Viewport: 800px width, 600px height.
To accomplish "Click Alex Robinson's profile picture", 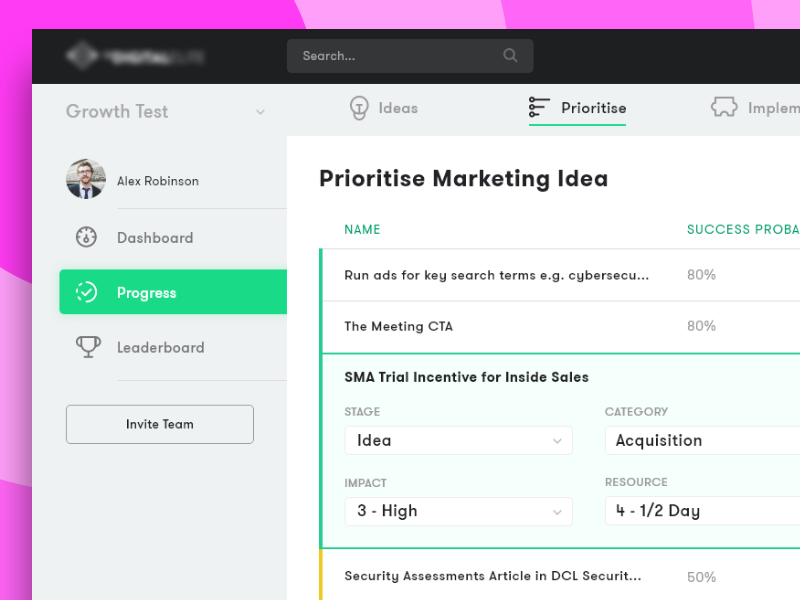I will tap(85, 181).
